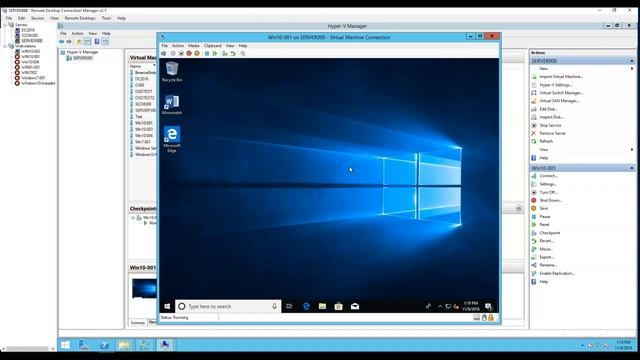Click Stop Service in Actions pane
Image resolution: width=640 pixels, height=360 pixels.
point(550,125)
